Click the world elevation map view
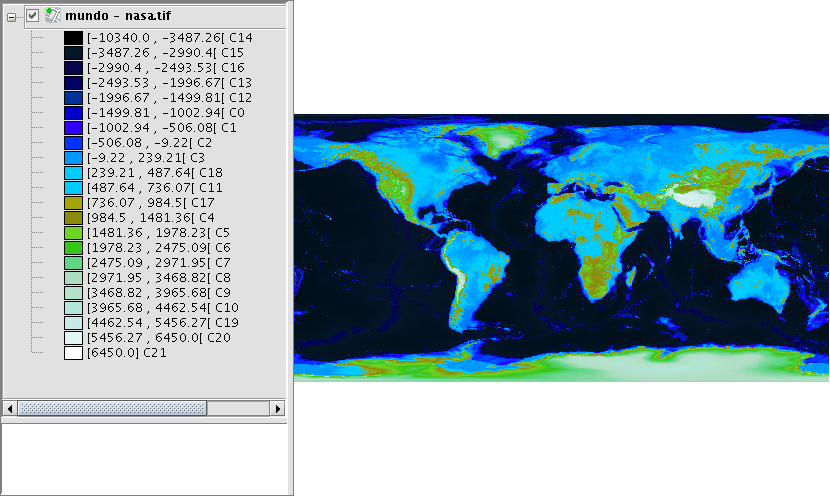Image resolution: width=830 pixels, height=496 pixels. click(x=561, y=248)
